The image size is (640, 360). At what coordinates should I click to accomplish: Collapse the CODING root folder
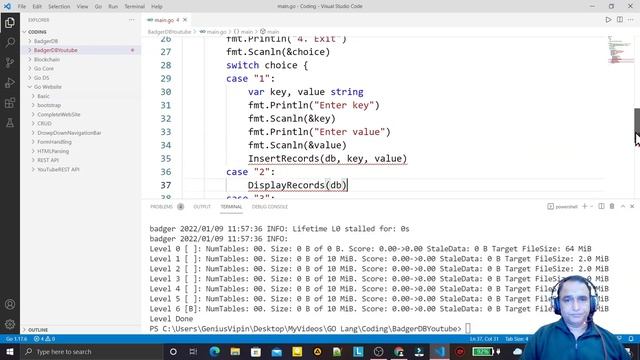coord(37,32)
